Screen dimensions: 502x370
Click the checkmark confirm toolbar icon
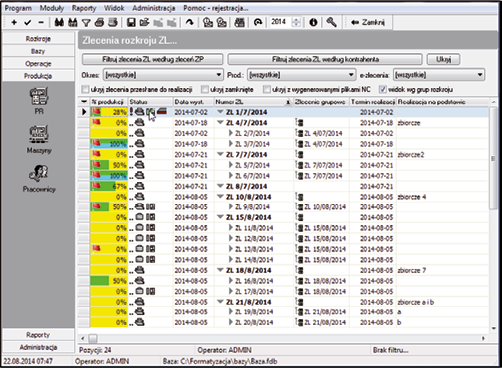tap(28, 22)
